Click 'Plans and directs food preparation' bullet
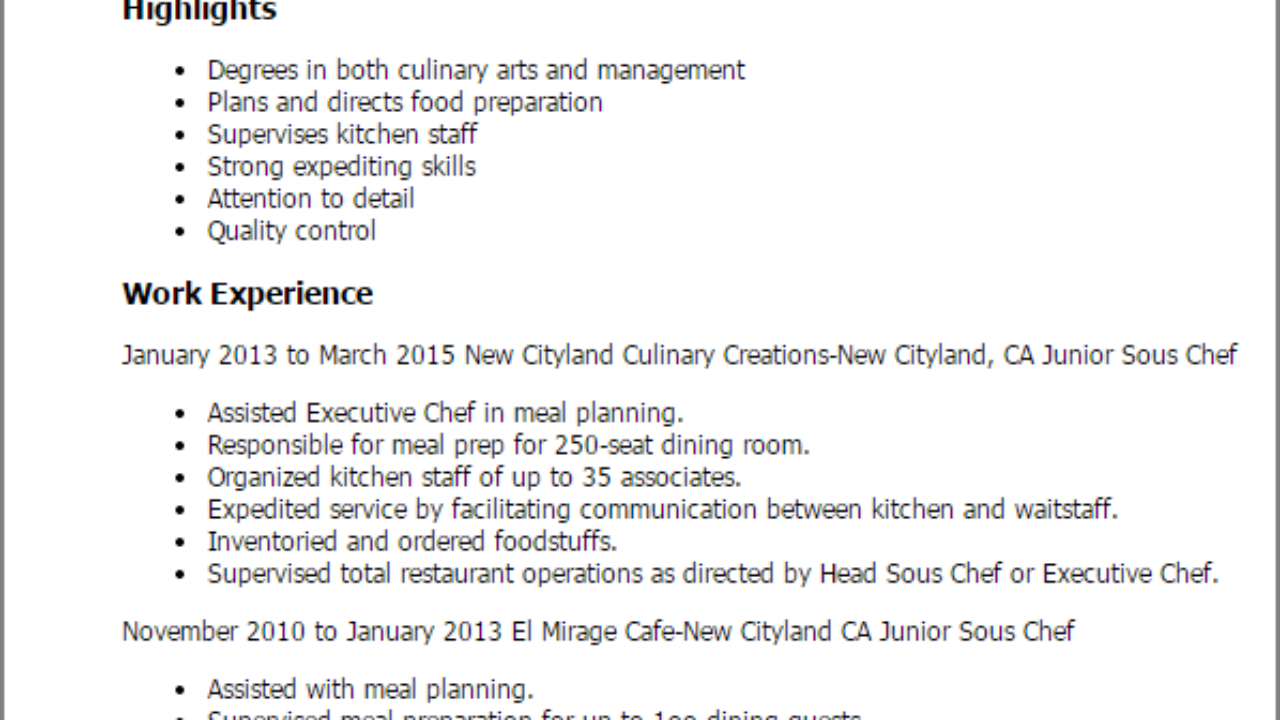 coord(405,103)
